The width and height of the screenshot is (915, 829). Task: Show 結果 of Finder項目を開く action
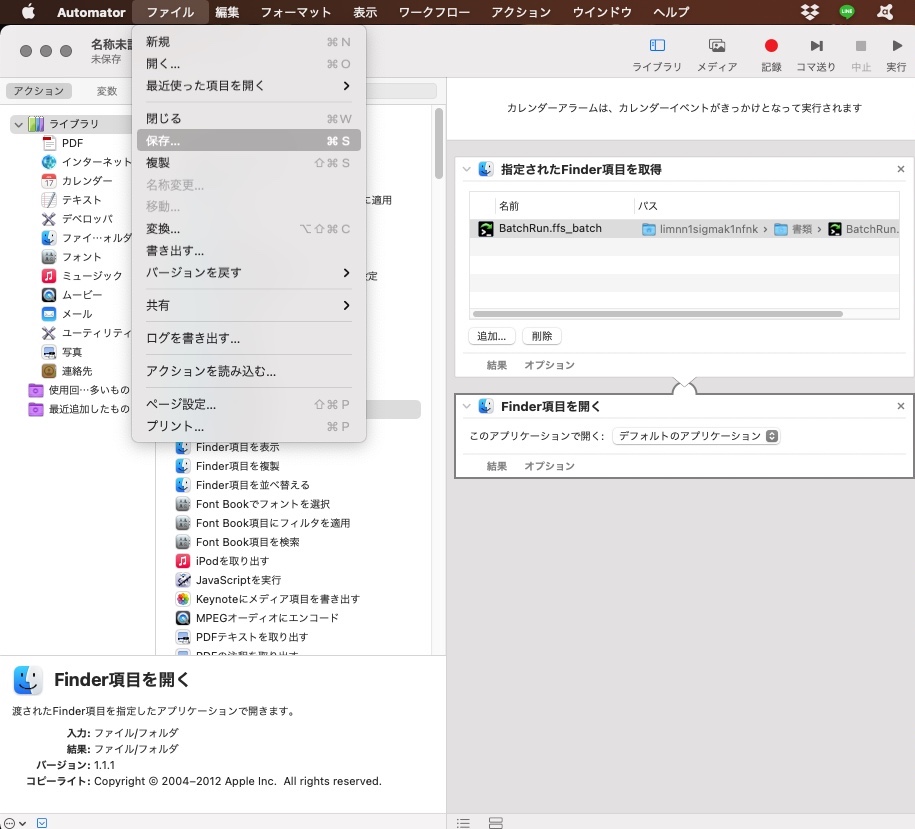pyautogui.click(x=497, y=466)
